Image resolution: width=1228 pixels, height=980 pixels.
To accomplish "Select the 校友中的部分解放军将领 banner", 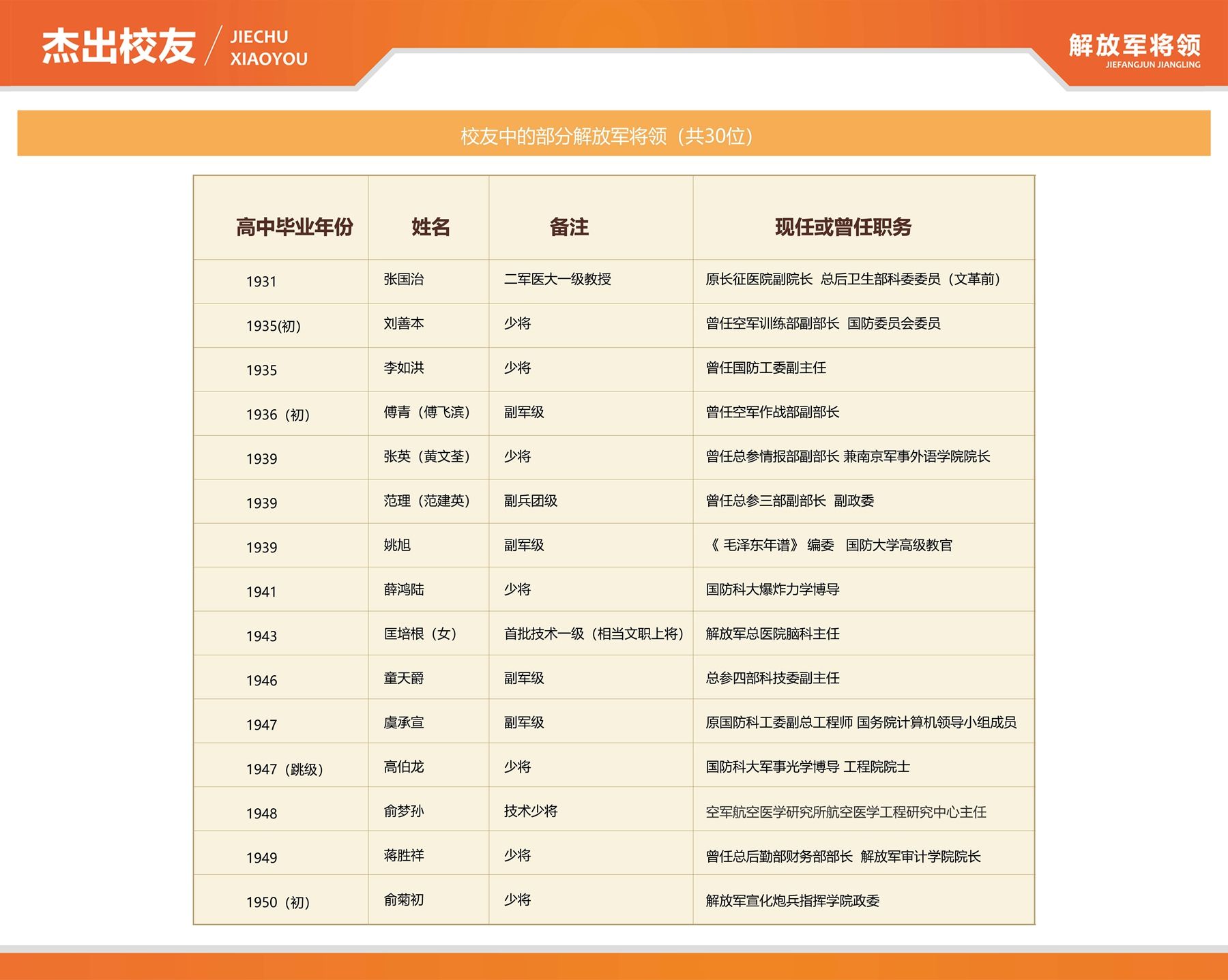I will click(x=606, y=136).
